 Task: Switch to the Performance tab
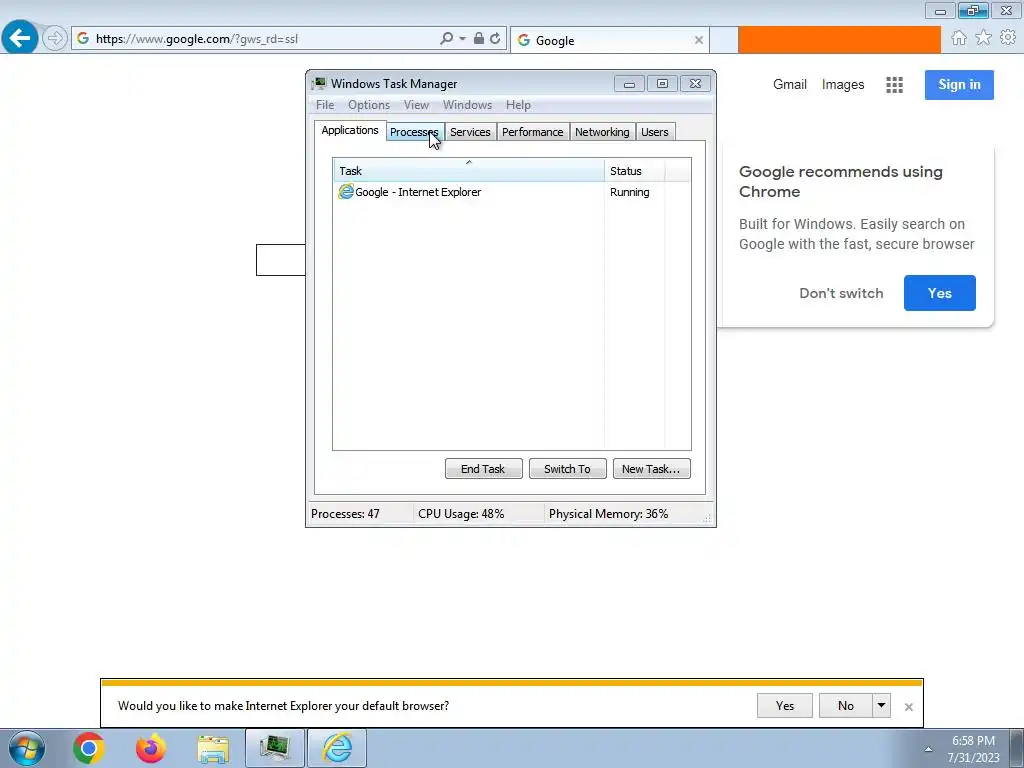[x=532, y=132]
